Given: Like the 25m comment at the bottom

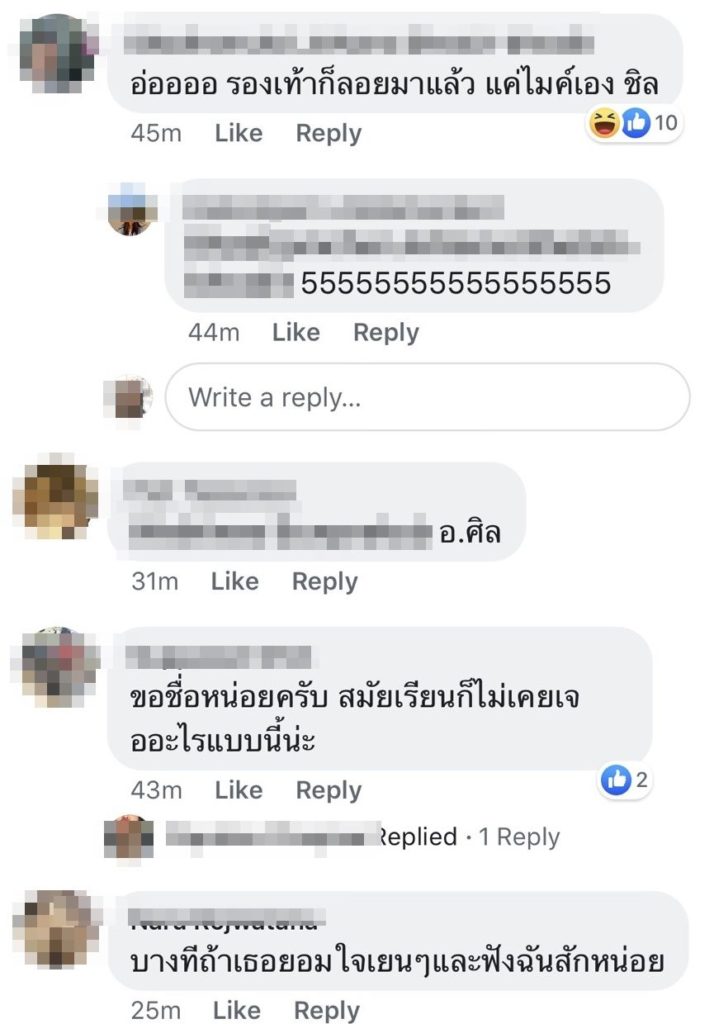Looking at the screenshot, I should pyautogui.click(x=236, y=1010).
